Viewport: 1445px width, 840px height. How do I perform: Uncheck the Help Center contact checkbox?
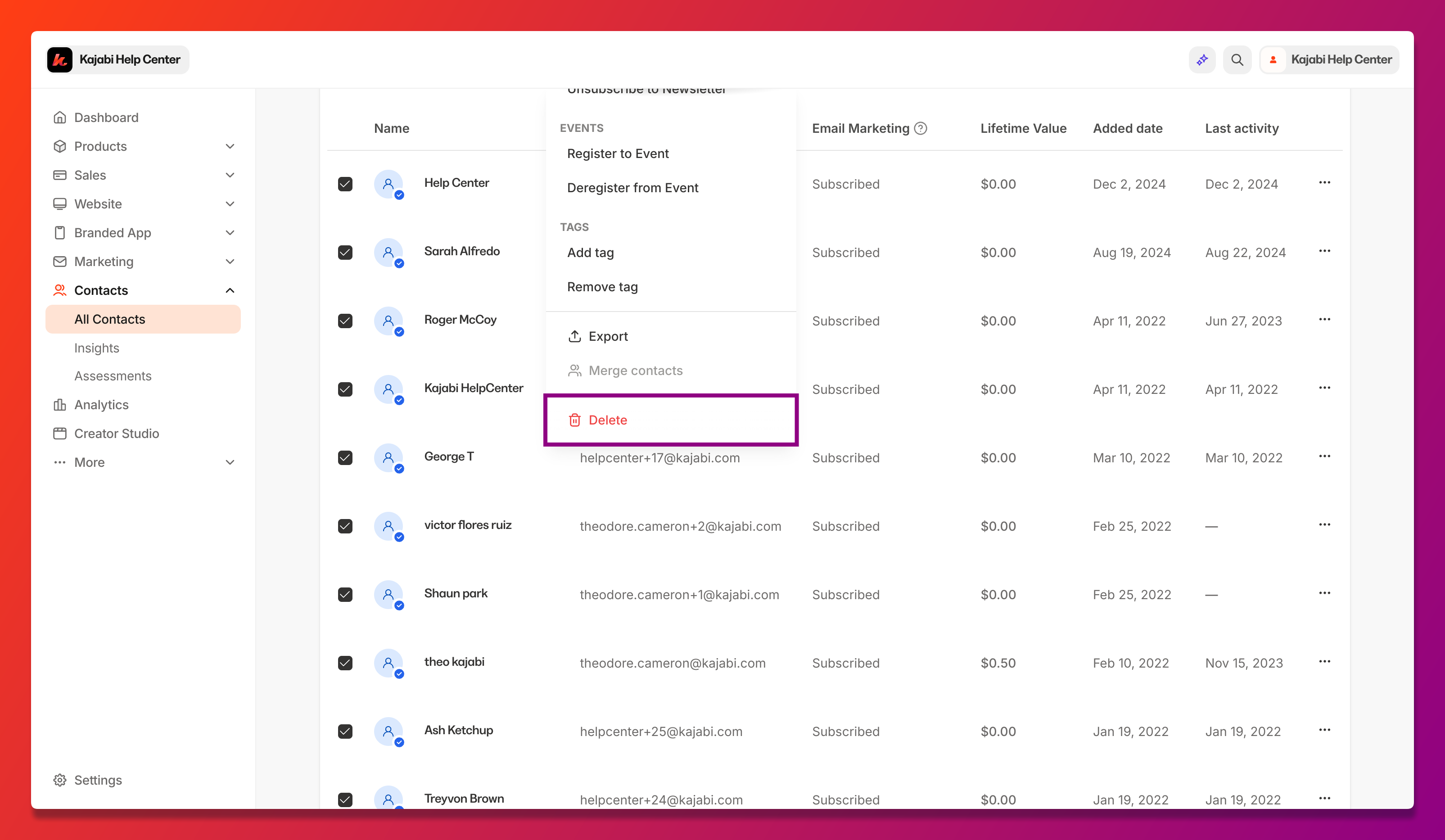(345, 184)
